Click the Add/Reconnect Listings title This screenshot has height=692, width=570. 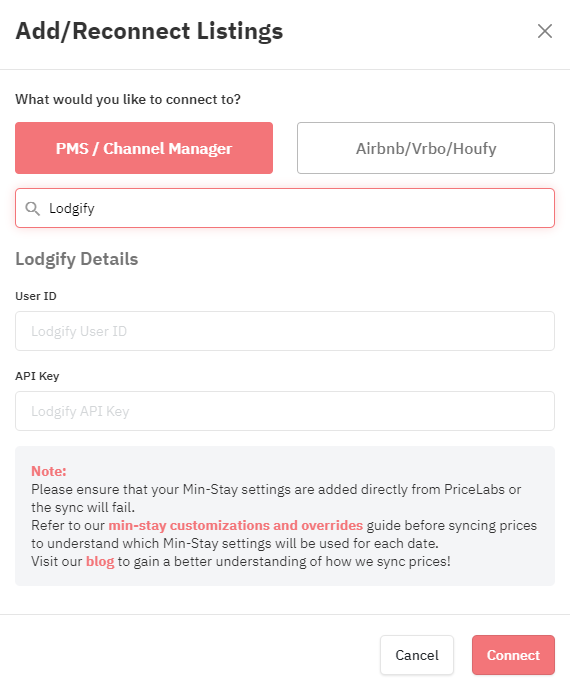pos(149,31)
